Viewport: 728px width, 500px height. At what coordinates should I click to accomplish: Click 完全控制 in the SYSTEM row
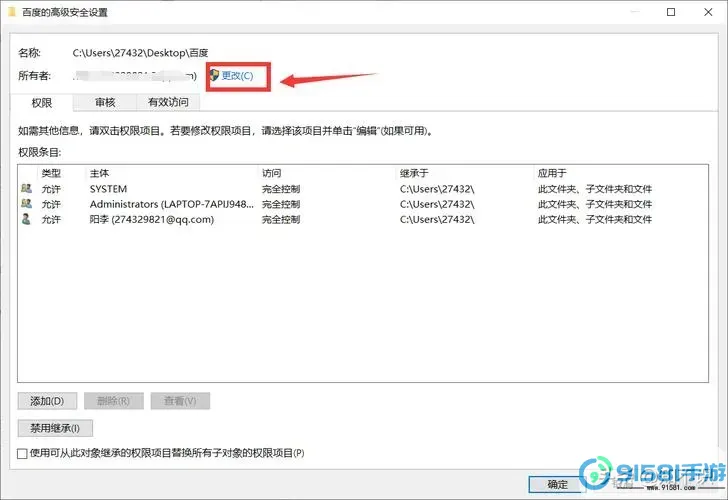[x=281, y=189]
